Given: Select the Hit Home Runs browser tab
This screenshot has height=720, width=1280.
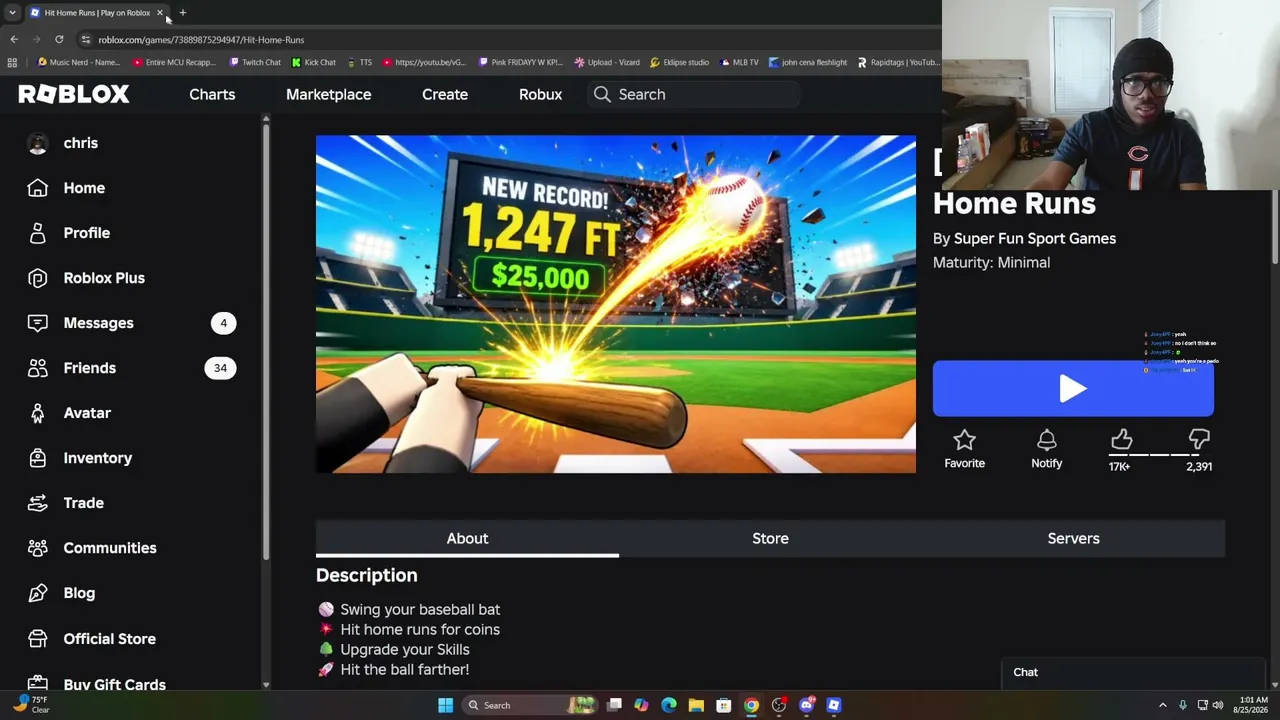Looking at the screenshot, I should tap(97, 13).
